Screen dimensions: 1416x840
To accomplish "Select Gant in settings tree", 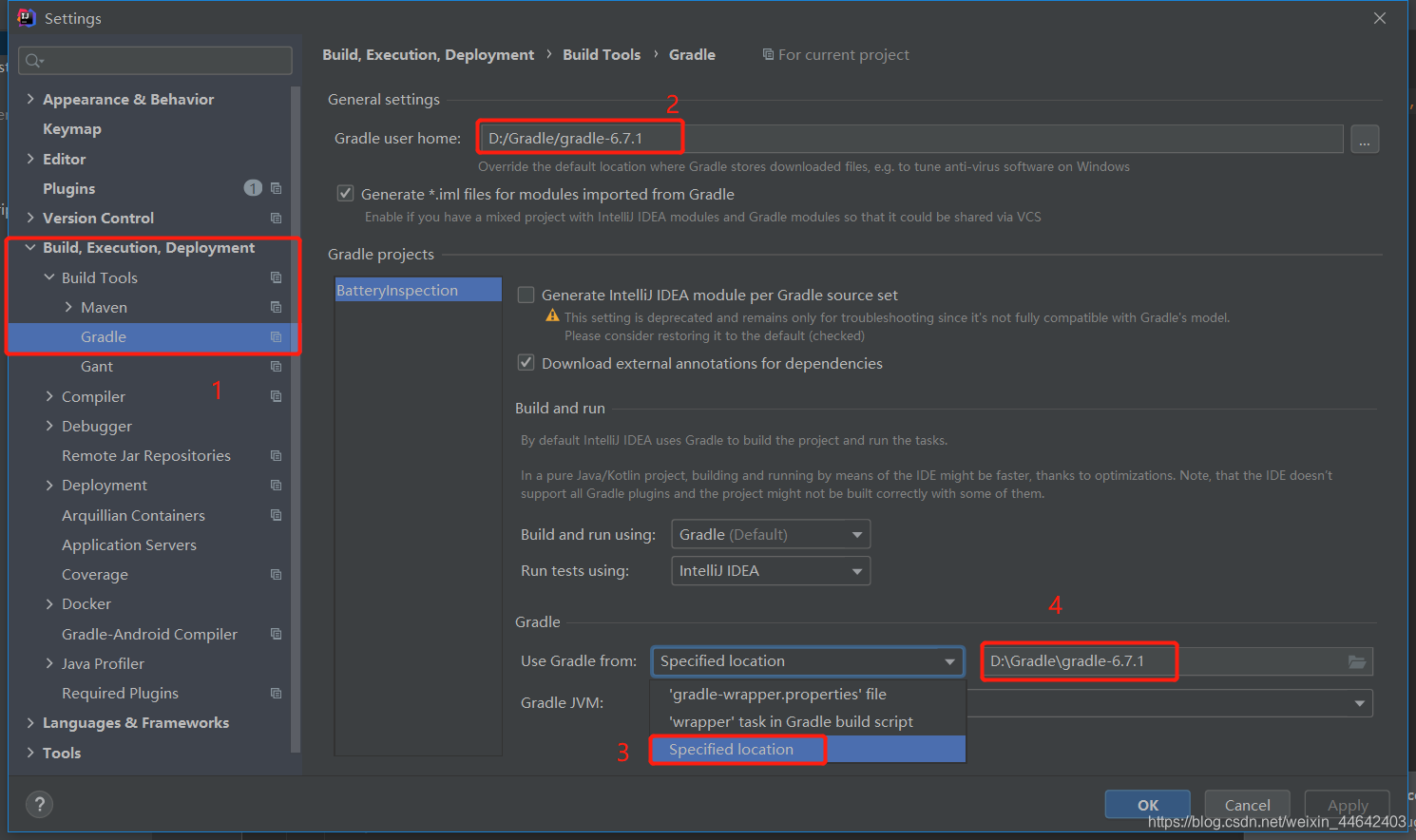I will [x=96, y=366].
